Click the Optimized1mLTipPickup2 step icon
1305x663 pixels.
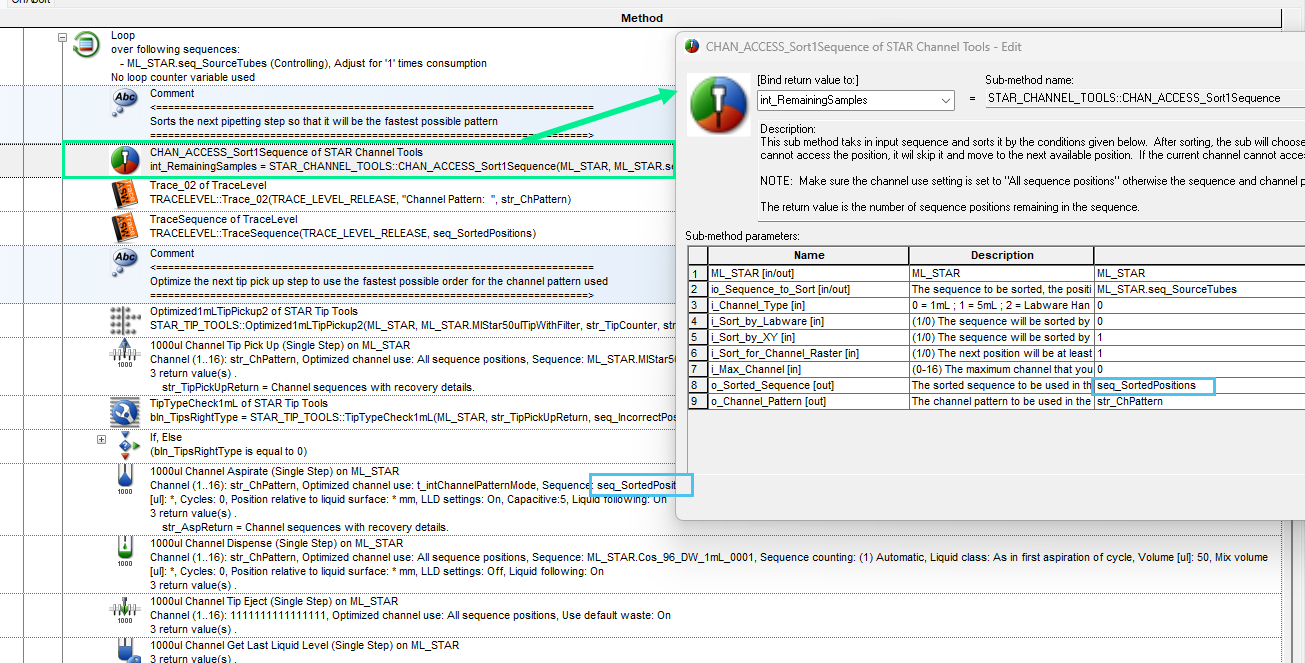125,319
